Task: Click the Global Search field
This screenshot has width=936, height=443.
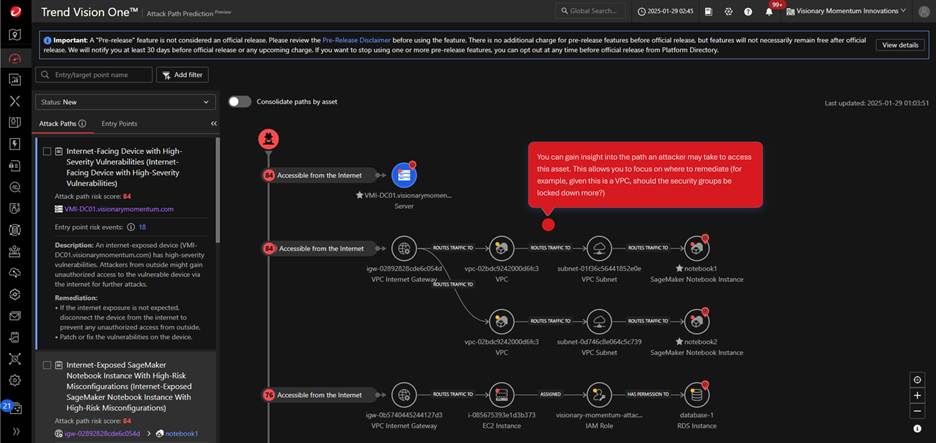Action: [x=590, y=11]
